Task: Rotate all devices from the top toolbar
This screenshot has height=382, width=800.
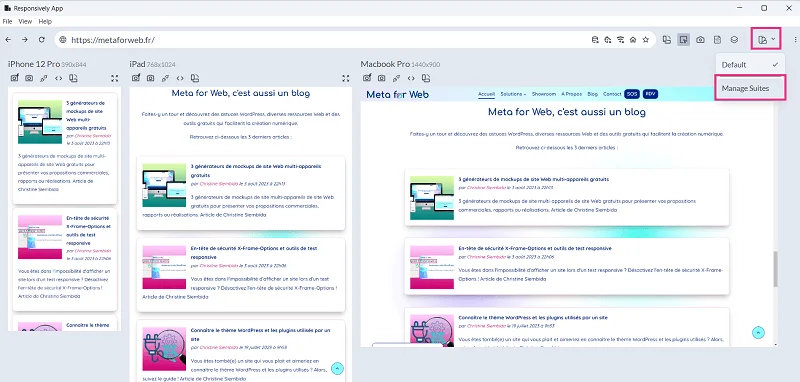Action: click(666, 40)
